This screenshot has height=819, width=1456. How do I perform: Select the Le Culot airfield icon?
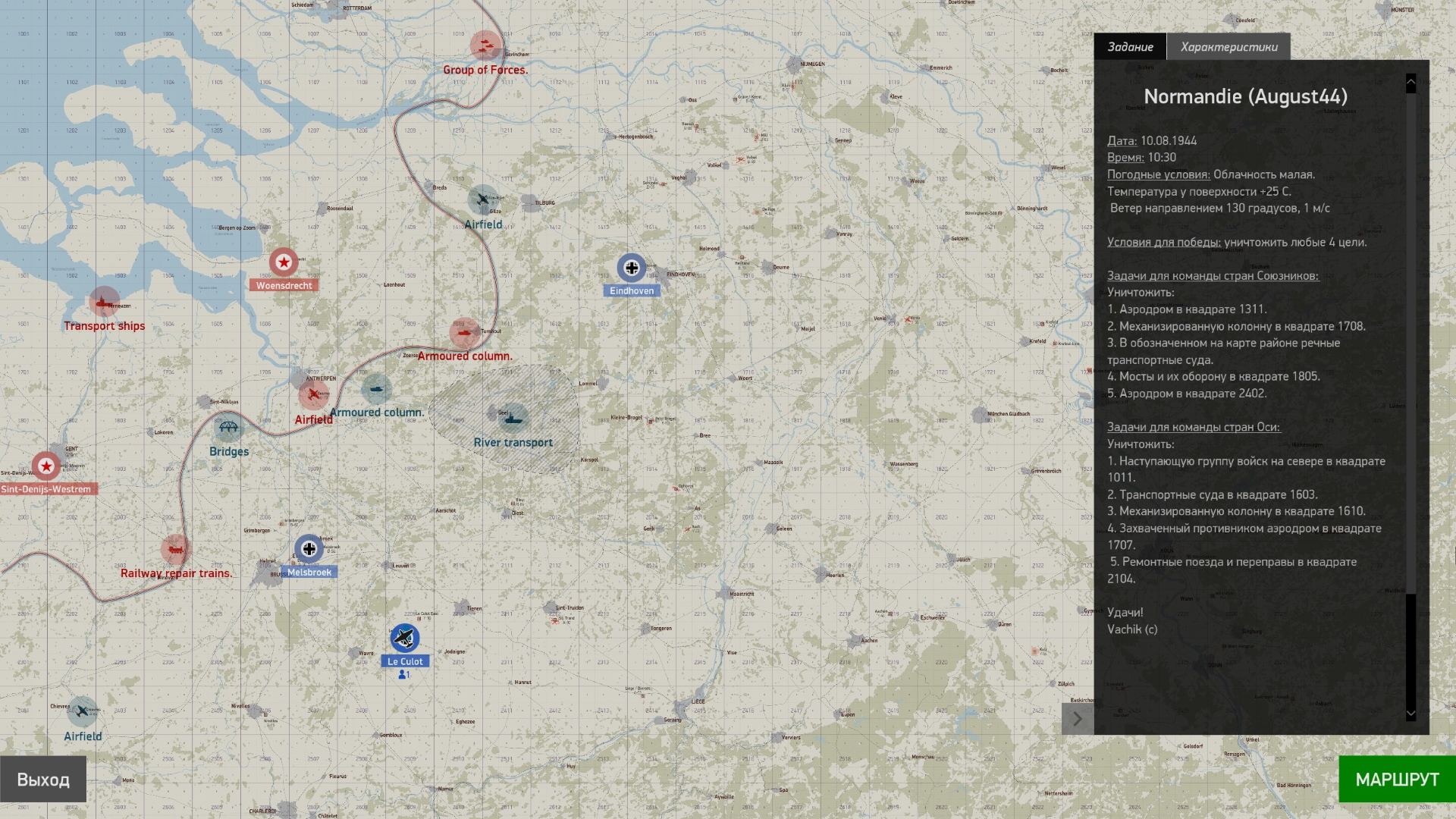[x=405, y=639]
